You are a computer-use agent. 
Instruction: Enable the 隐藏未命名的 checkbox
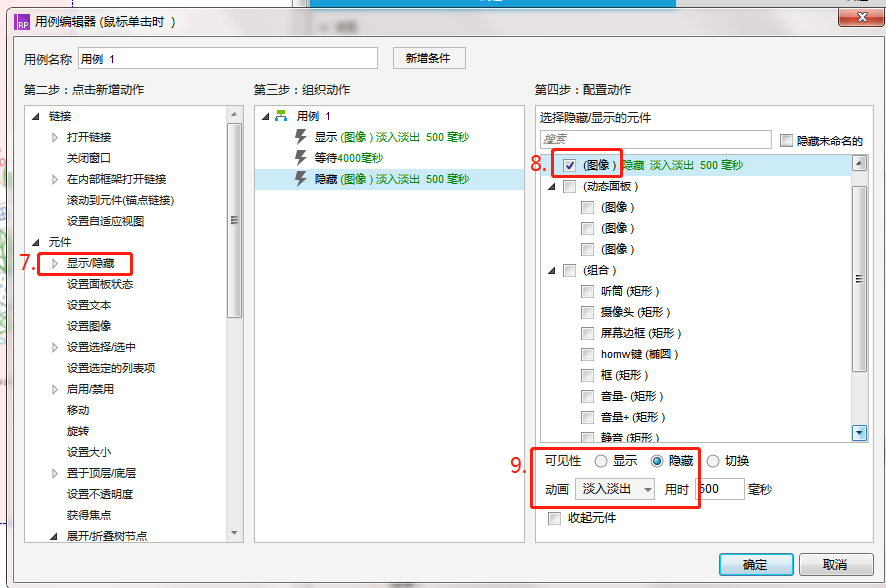coord(786,140)
